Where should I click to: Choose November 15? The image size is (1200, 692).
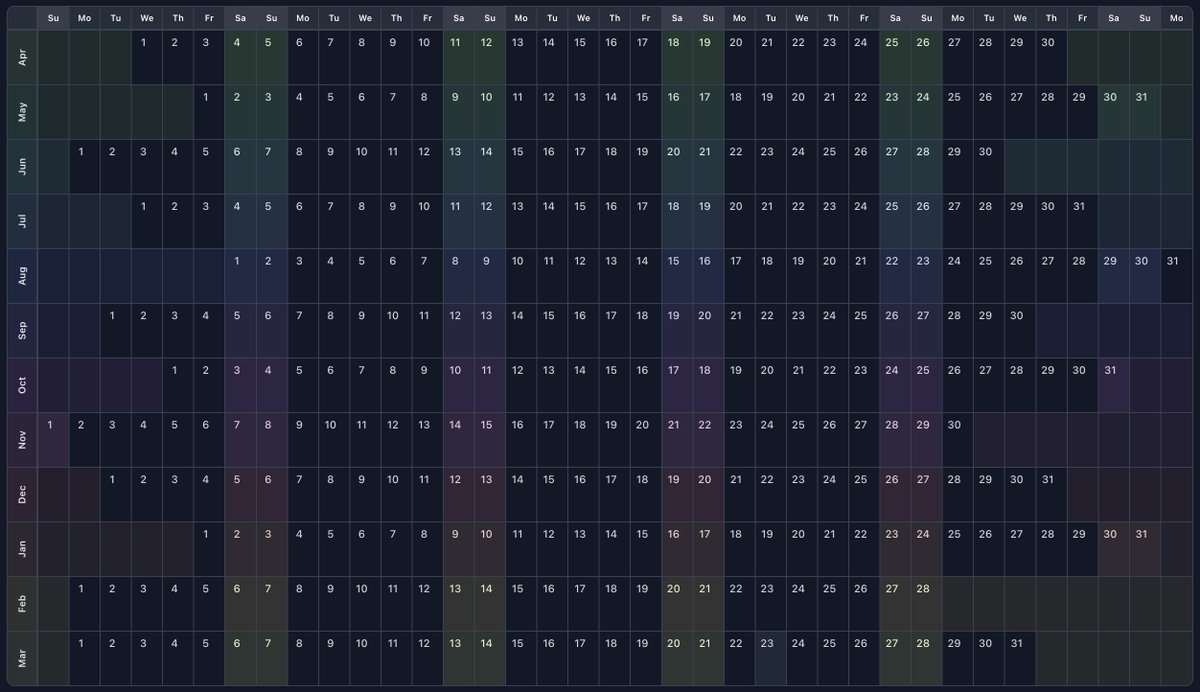(x=489, y=439)
